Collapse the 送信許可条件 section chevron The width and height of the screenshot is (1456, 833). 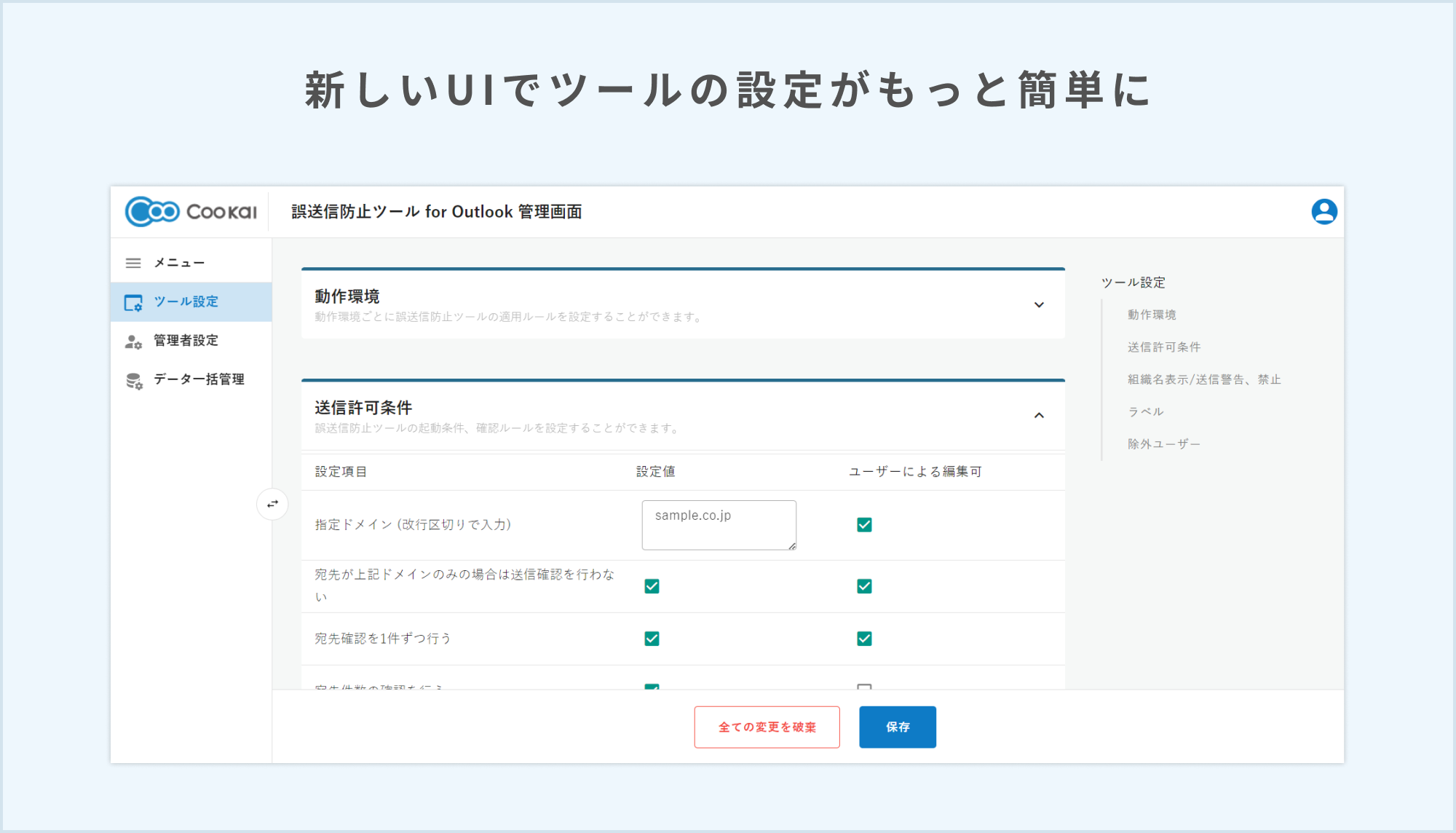point(1039,416)
